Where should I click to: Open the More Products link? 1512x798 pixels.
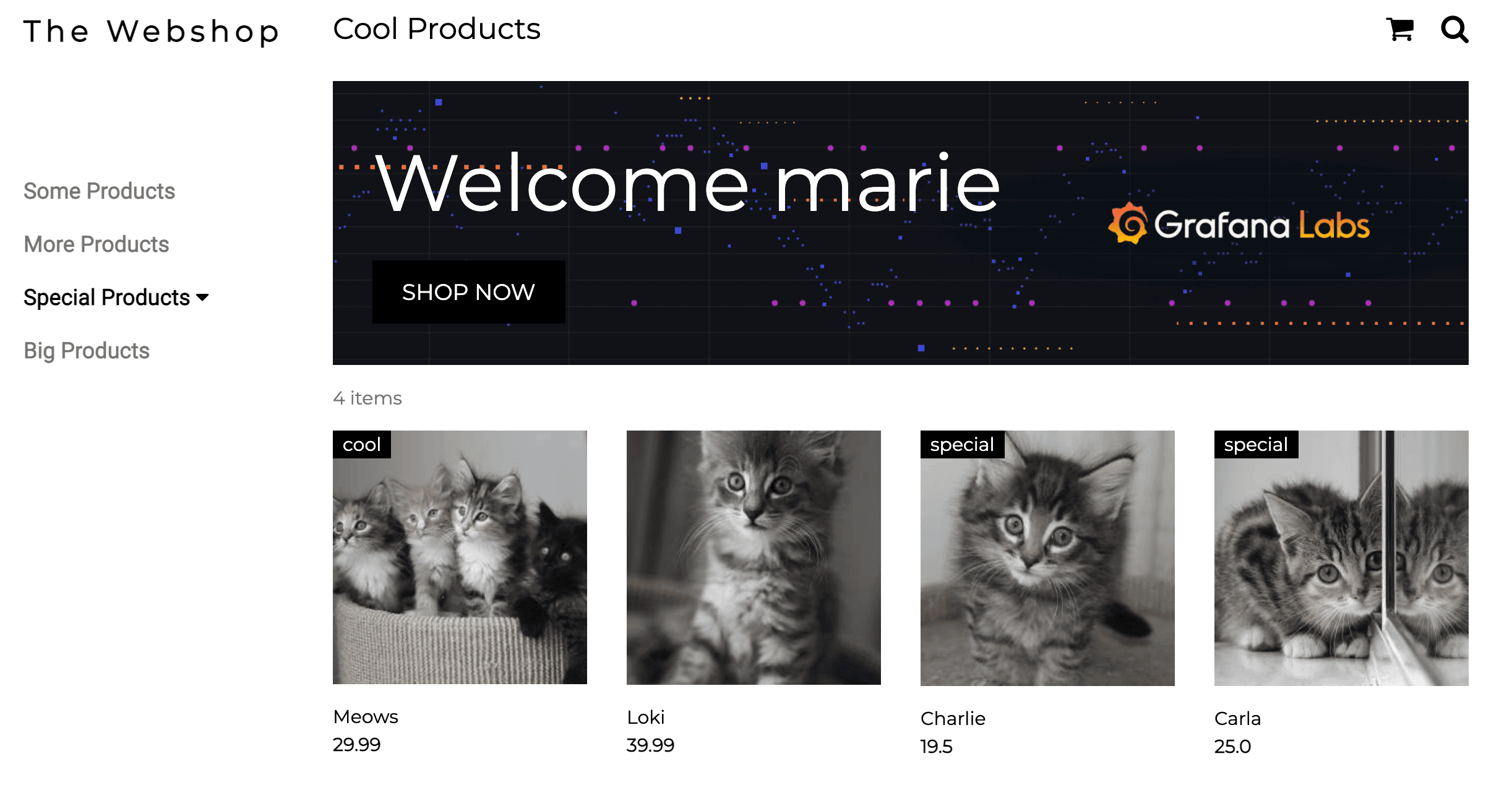coord(96,244)
